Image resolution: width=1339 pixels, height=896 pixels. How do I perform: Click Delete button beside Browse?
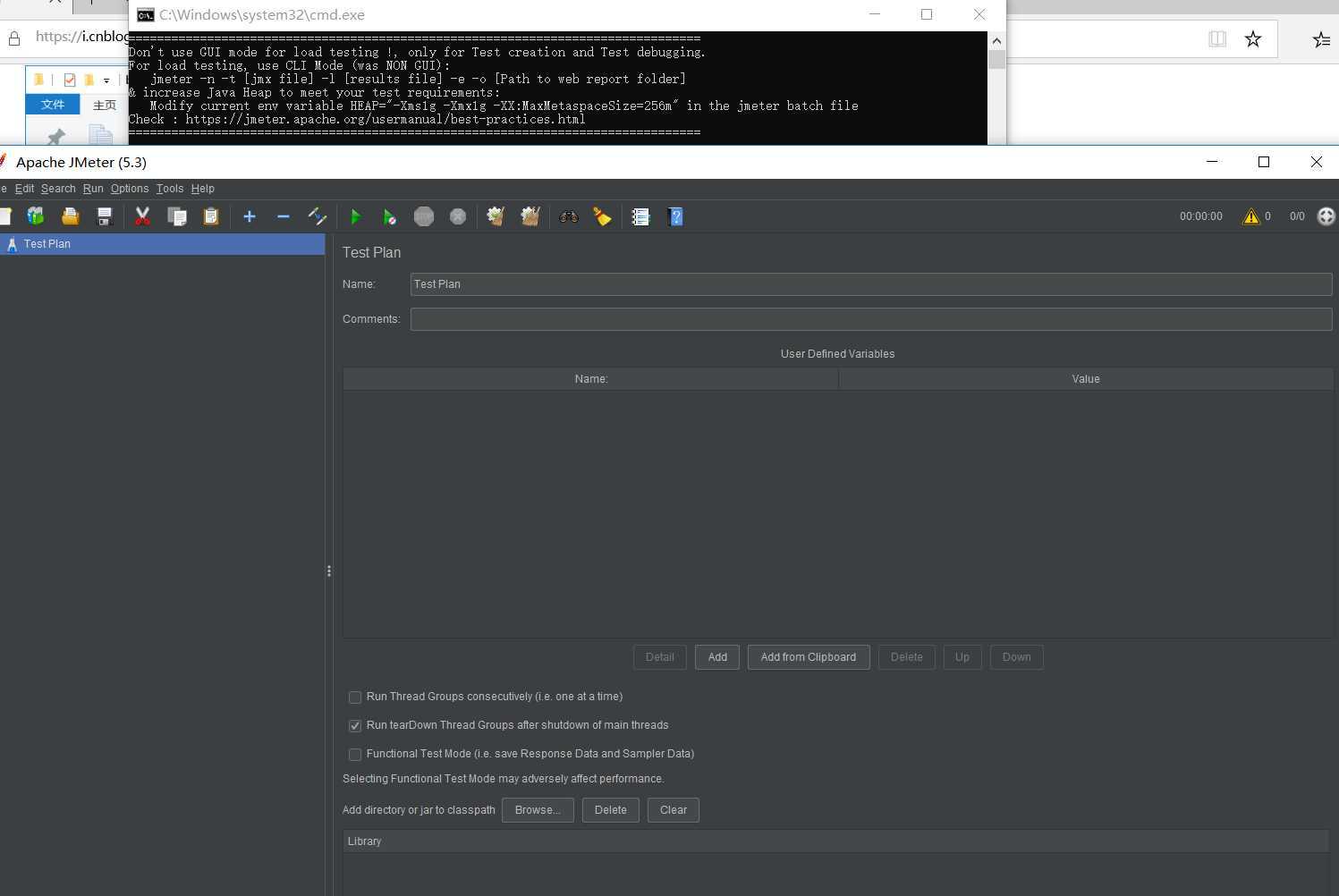point(611,810)
